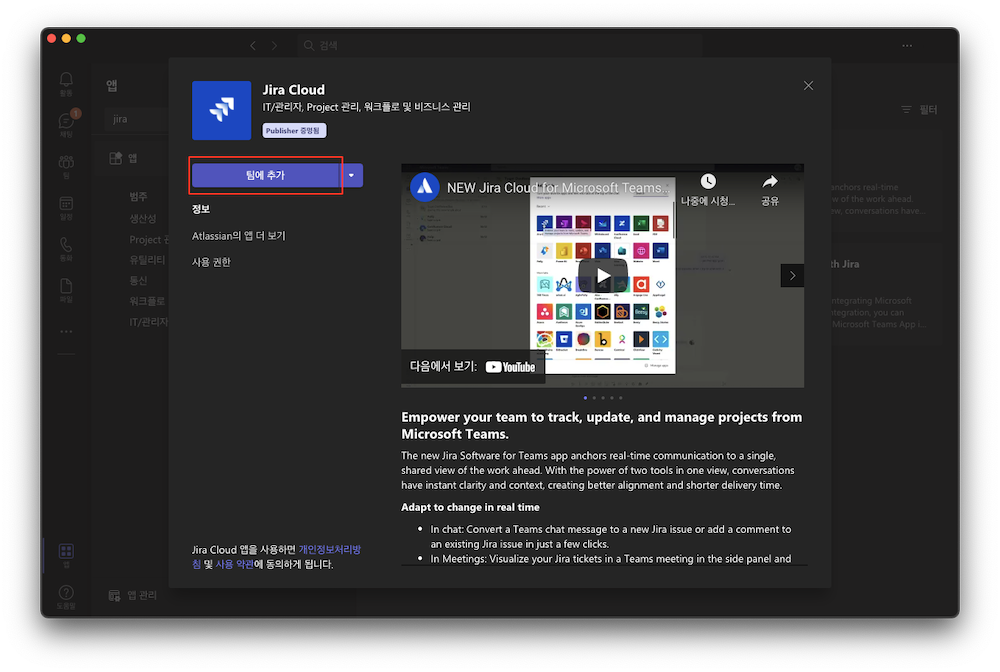Screen dimensions: 1000x672
Task: Open the Help icon in sidebar
Action: pos(66,596)
